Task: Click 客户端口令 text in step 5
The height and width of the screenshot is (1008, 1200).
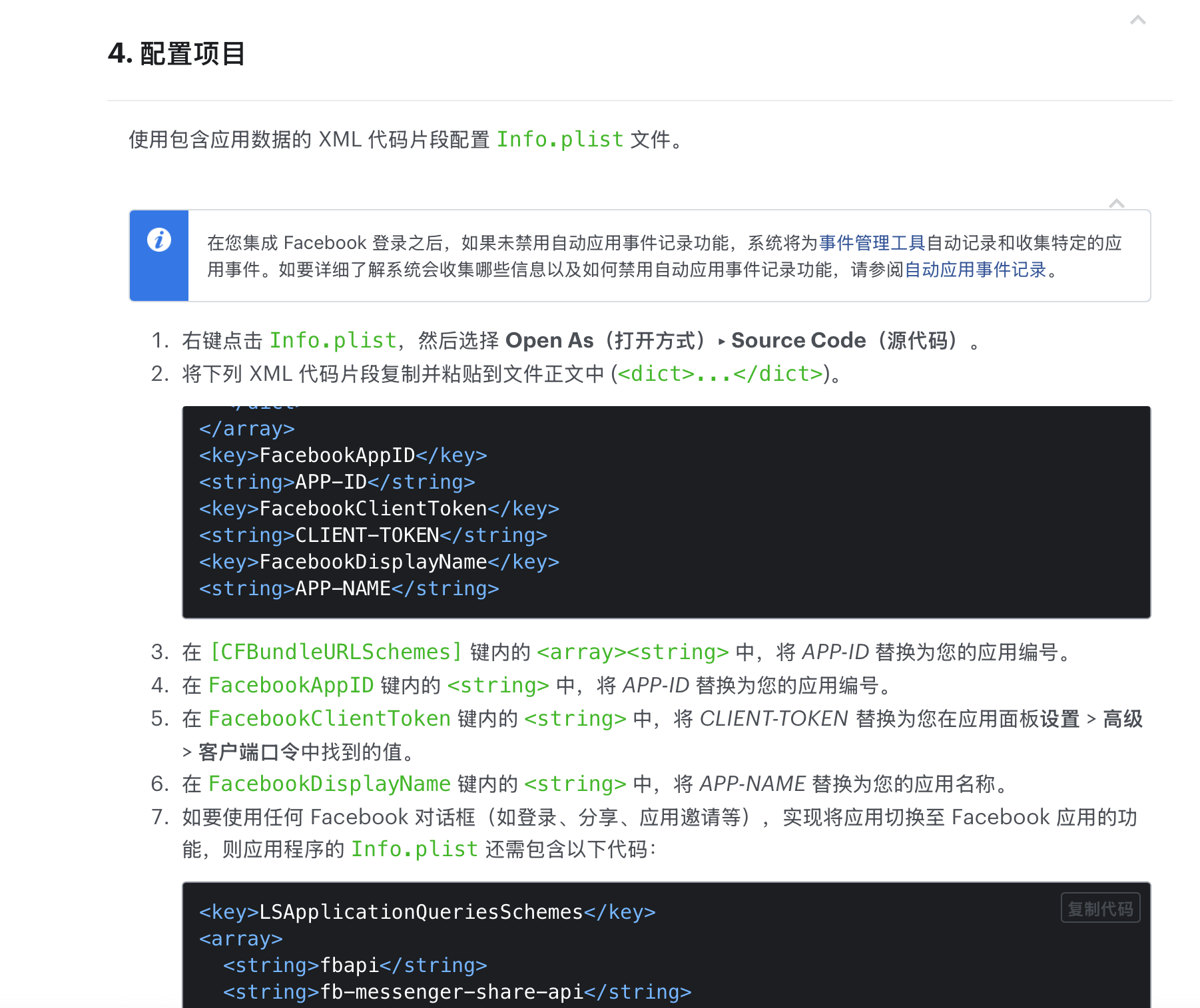Action: [249, 752]
